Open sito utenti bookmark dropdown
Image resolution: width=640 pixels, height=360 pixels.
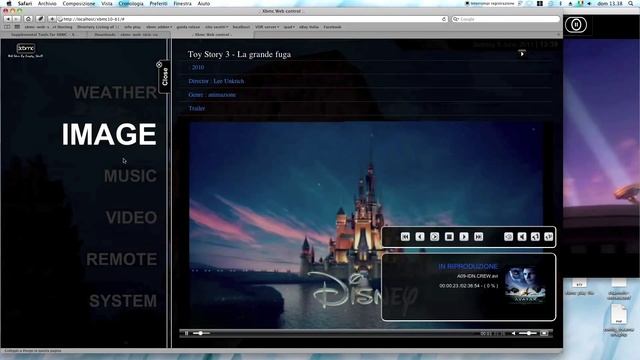coord(216,27)
